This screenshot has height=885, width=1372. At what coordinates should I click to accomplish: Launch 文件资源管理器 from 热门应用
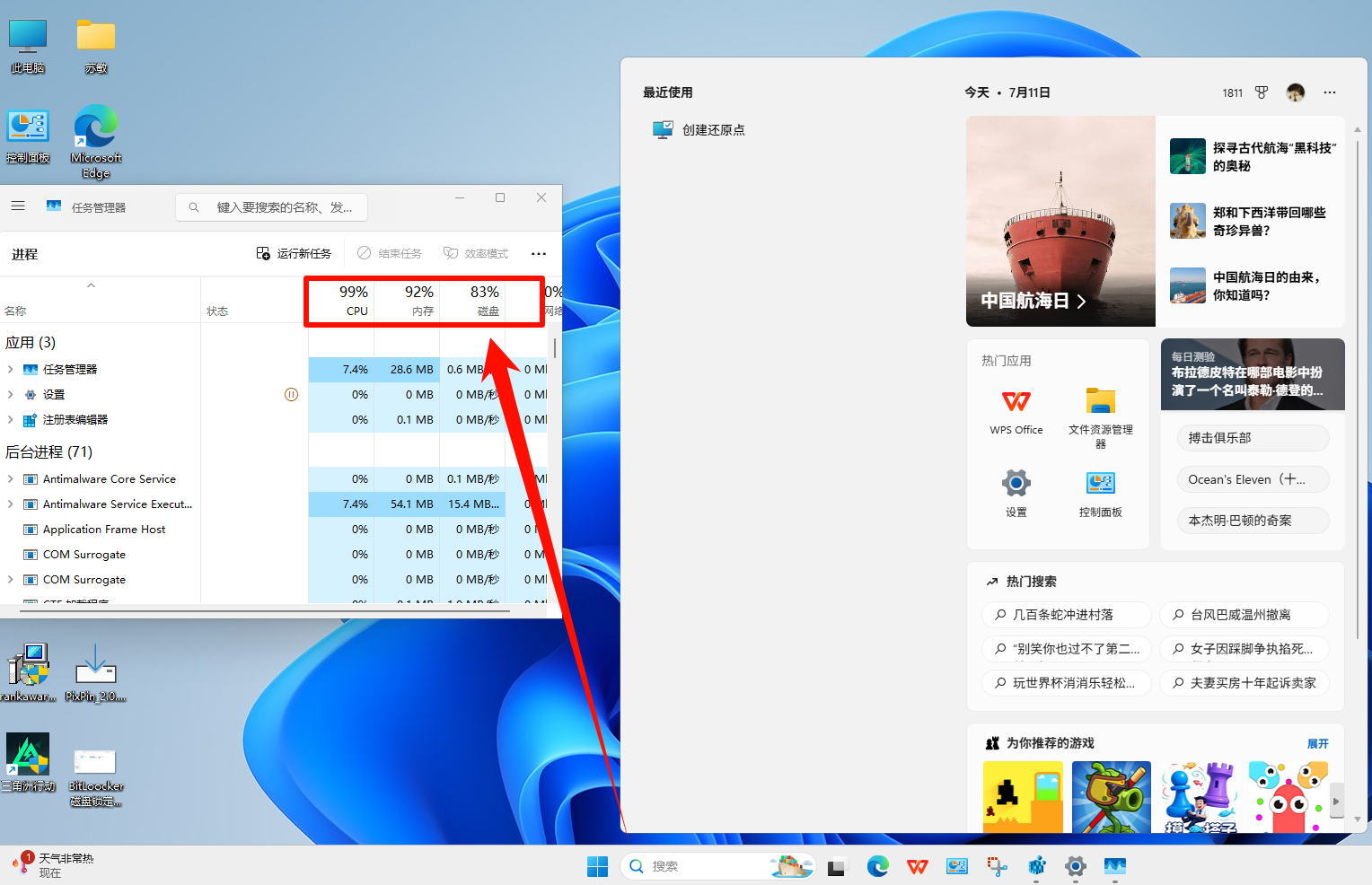pos(1101,417)
